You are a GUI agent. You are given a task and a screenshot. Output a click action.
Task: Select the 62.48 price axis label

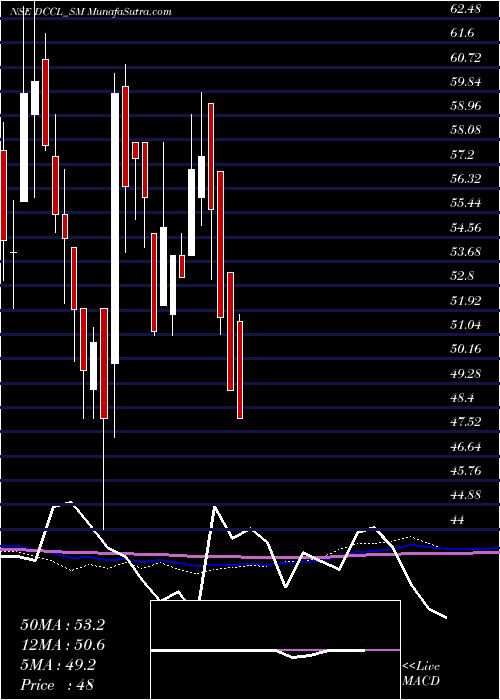[x=466, y=9]
